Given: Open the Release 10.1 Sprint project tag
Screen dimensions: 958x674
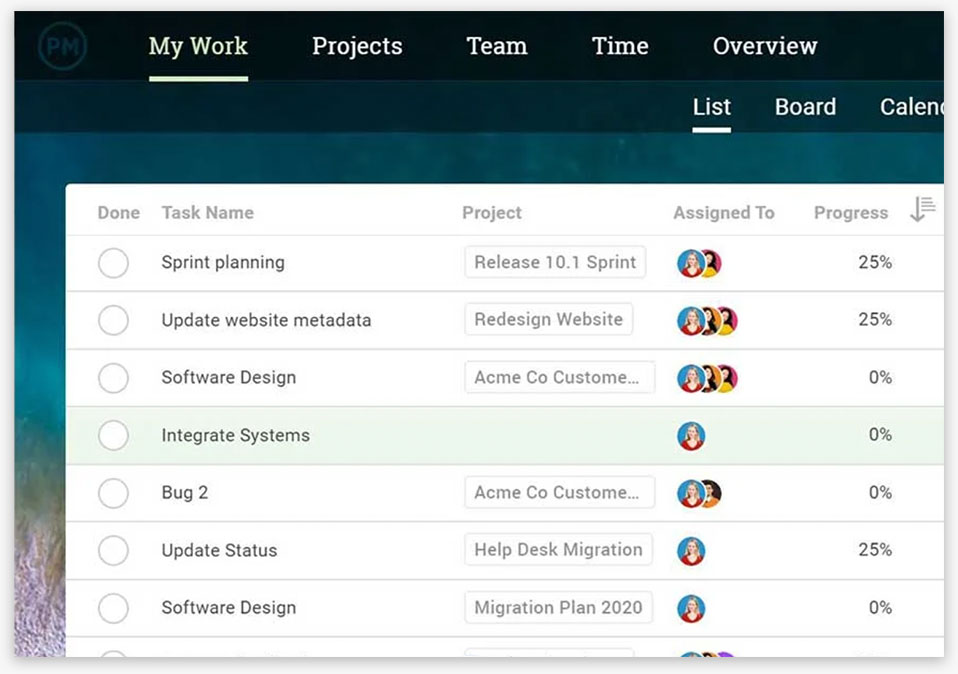Looking at the screenshot, I should 555,262.
